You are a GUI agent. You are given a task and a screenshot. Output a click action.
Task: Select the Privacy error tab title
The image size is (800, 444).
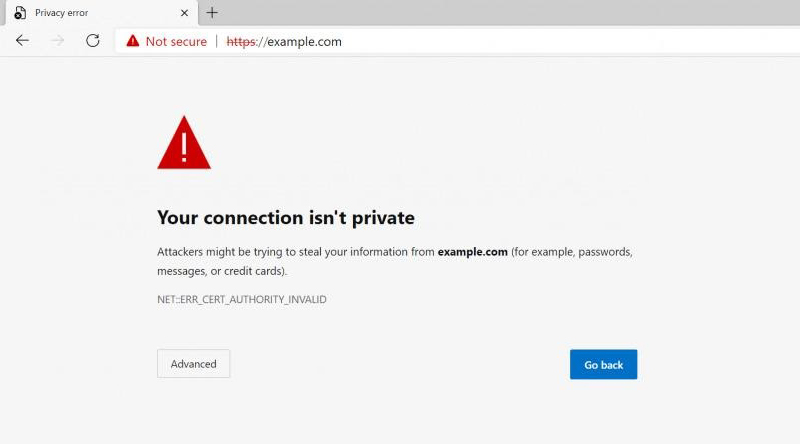click(x=61, y=13)
